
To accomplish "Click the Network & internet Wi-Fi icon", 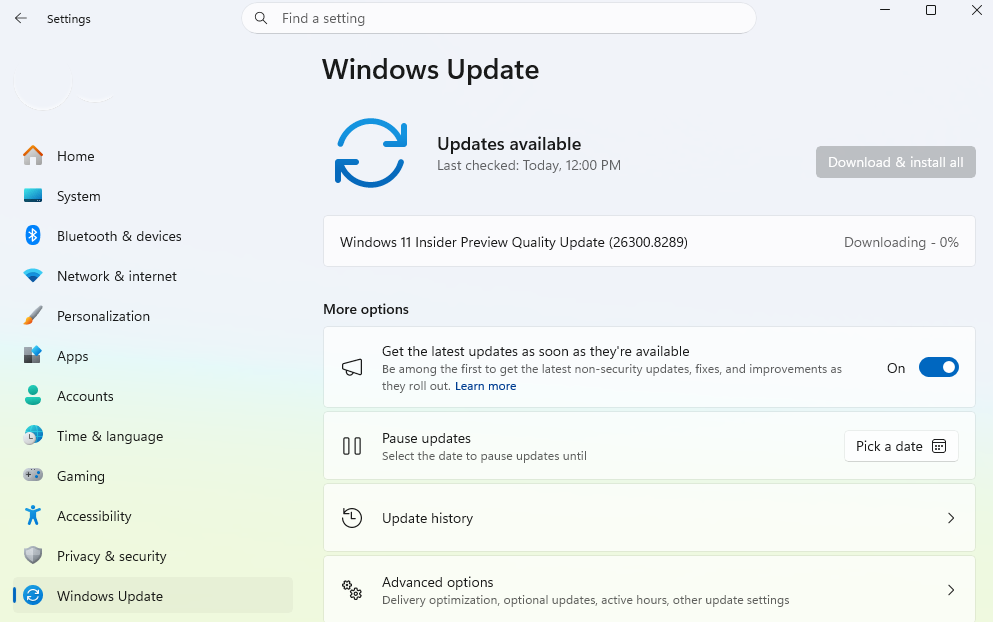I will coord(33,276).
